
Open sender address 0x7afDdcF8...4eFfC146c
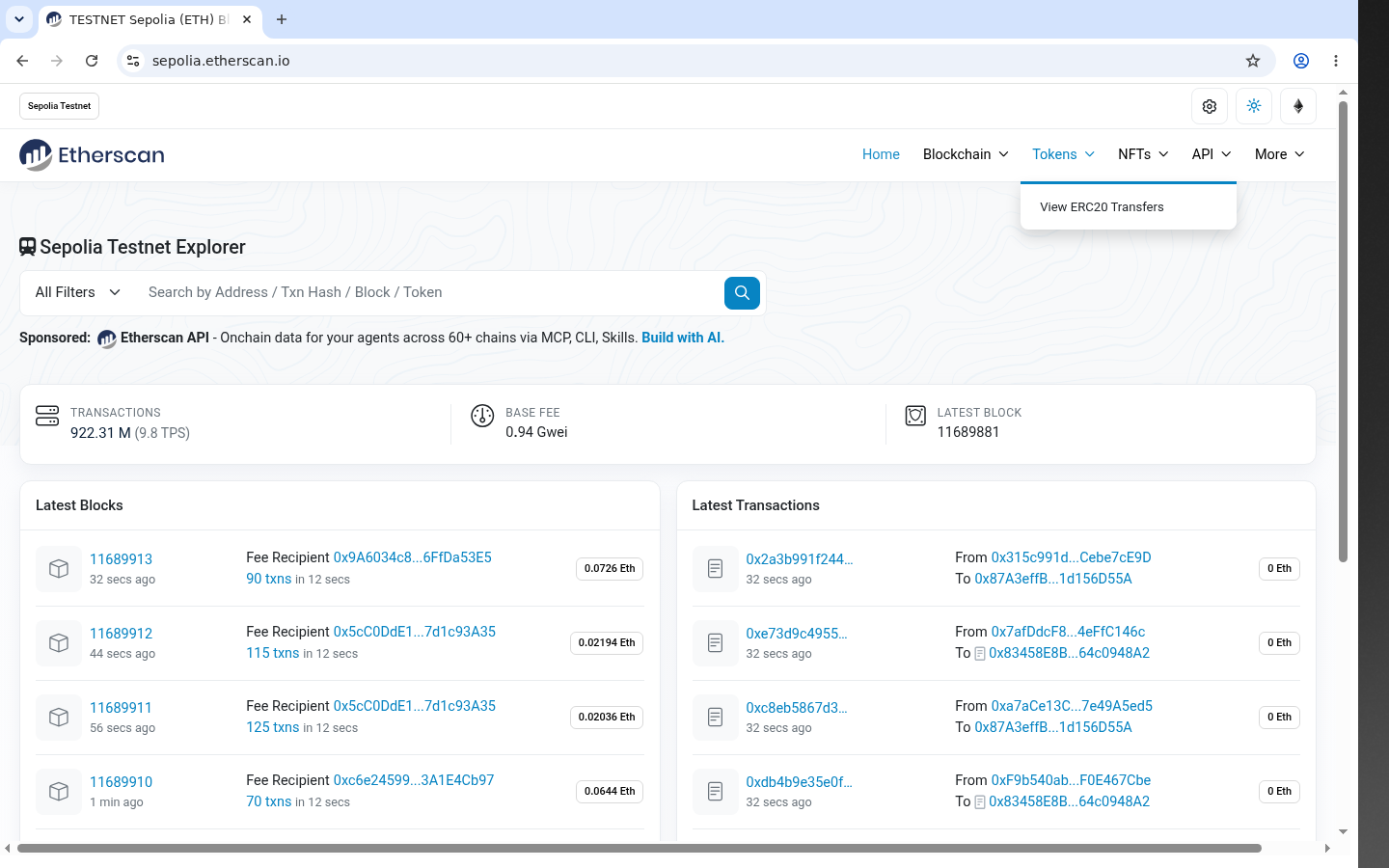(x=1068, y=632)
